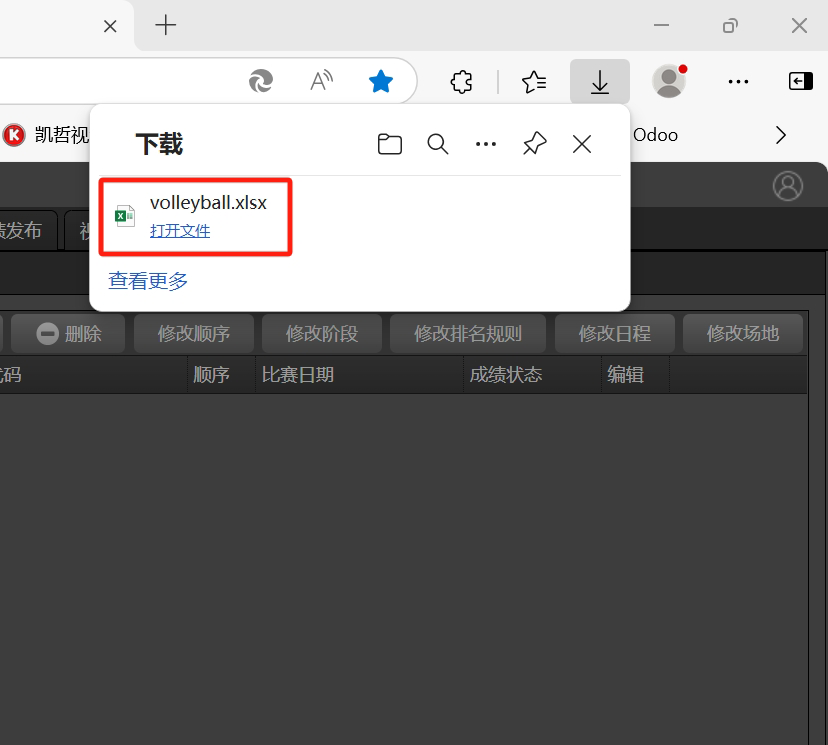Click the Downloads toolbar button
The width and height of the screenshot is (828, 745).
coord(599,82)
